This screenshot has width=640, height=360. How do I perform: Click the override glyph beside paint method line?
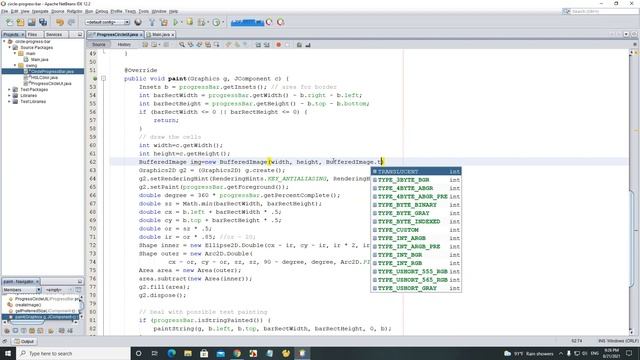click(95, 78)
